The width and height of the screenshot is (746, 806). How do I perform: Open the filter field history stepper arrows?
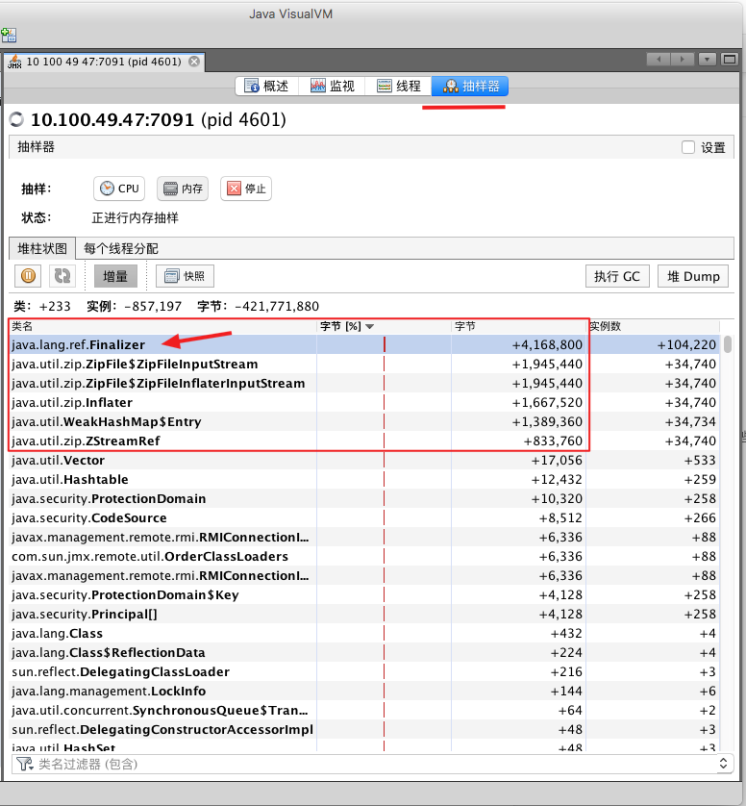(723, 763)
